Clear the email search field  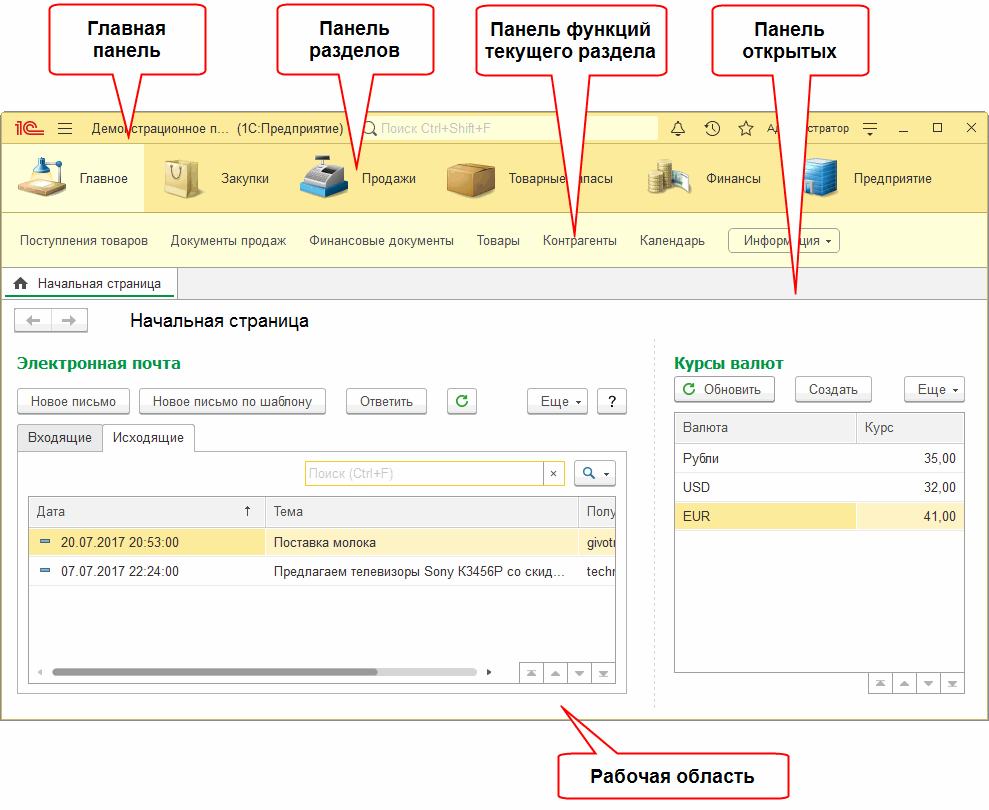point(553,474)
